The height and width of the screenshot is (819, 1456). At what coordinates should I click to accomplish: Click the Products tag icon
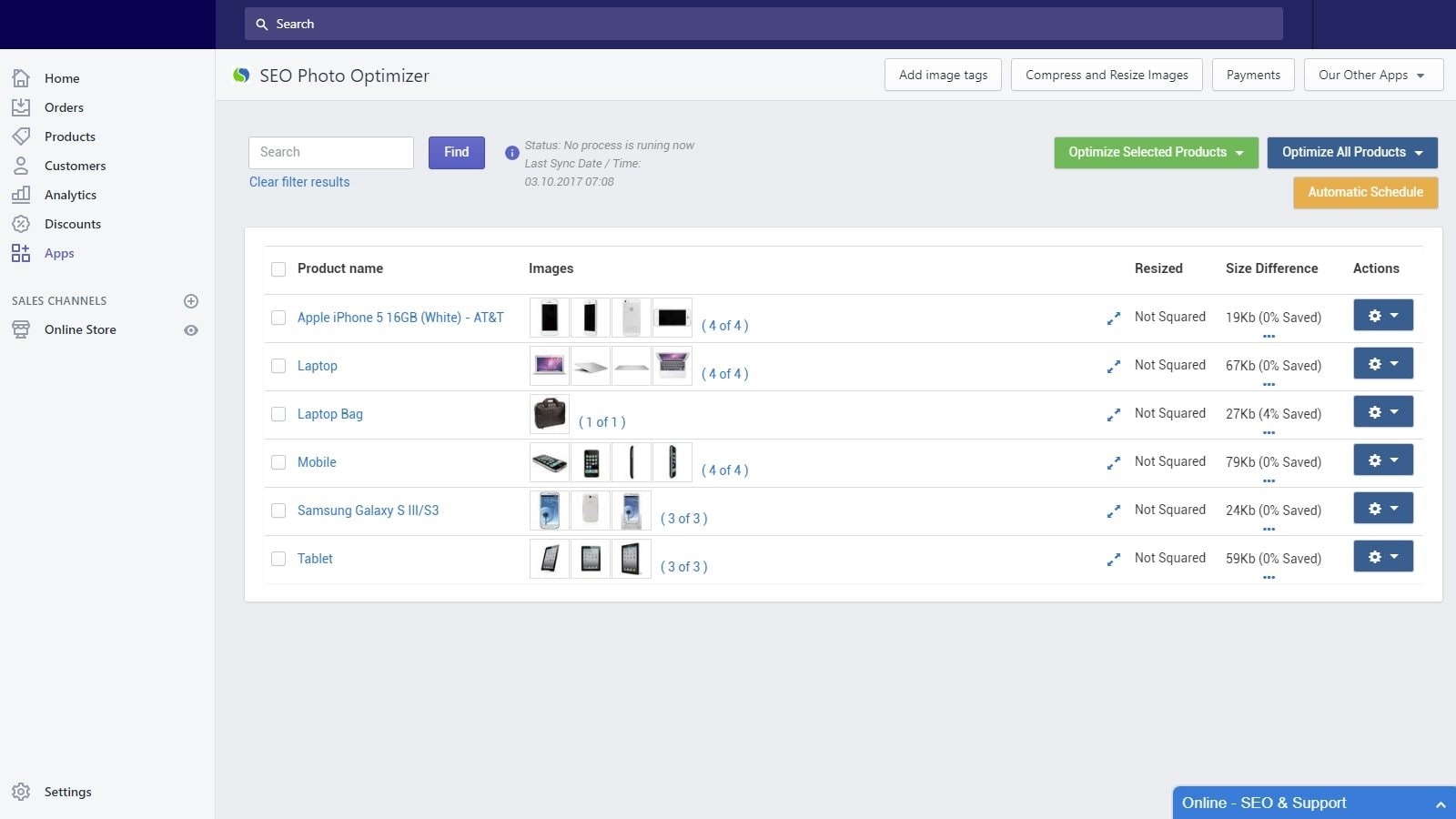coord(21,136)
